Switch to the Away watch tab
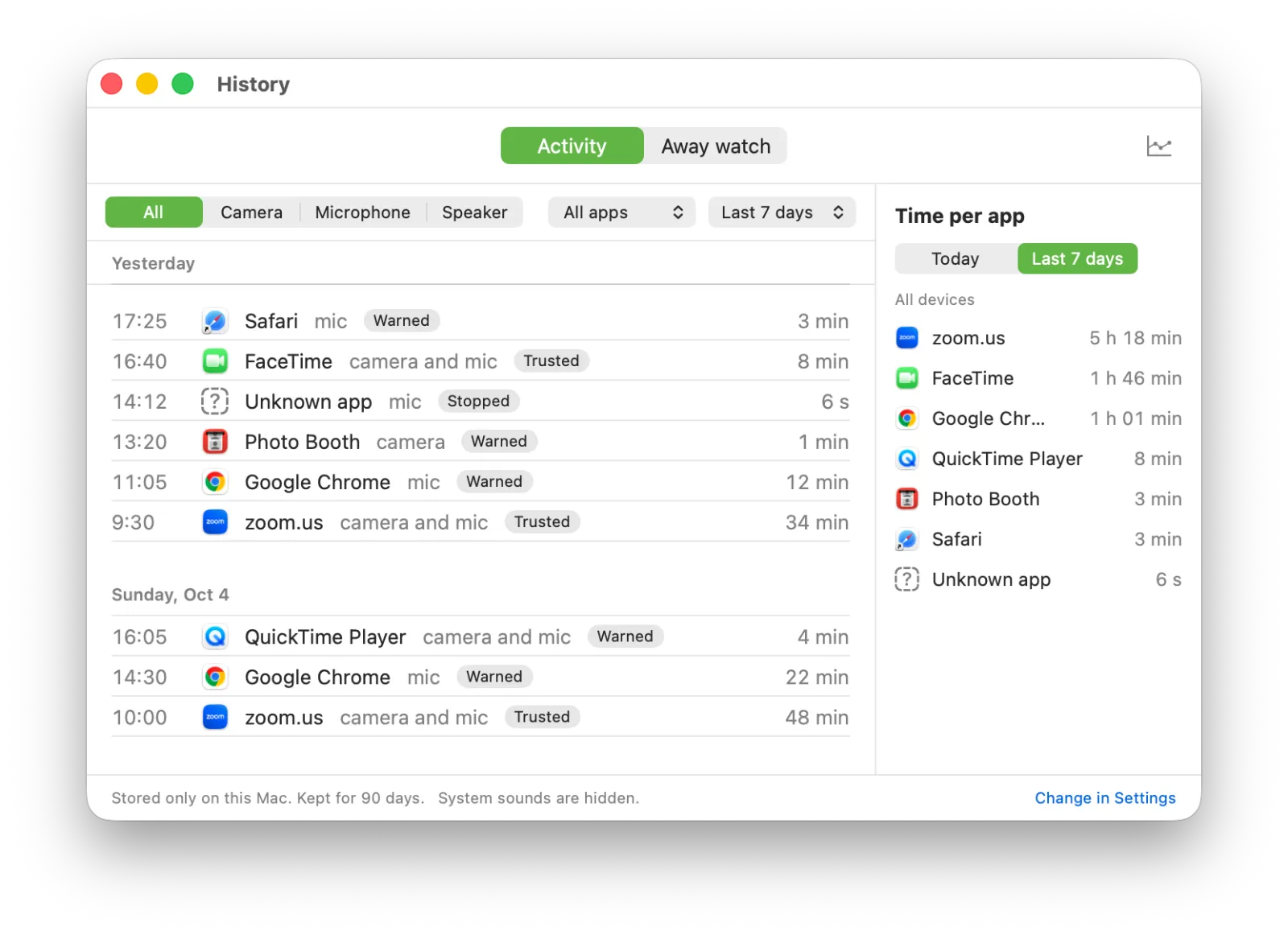 click(x=716, y=146)
